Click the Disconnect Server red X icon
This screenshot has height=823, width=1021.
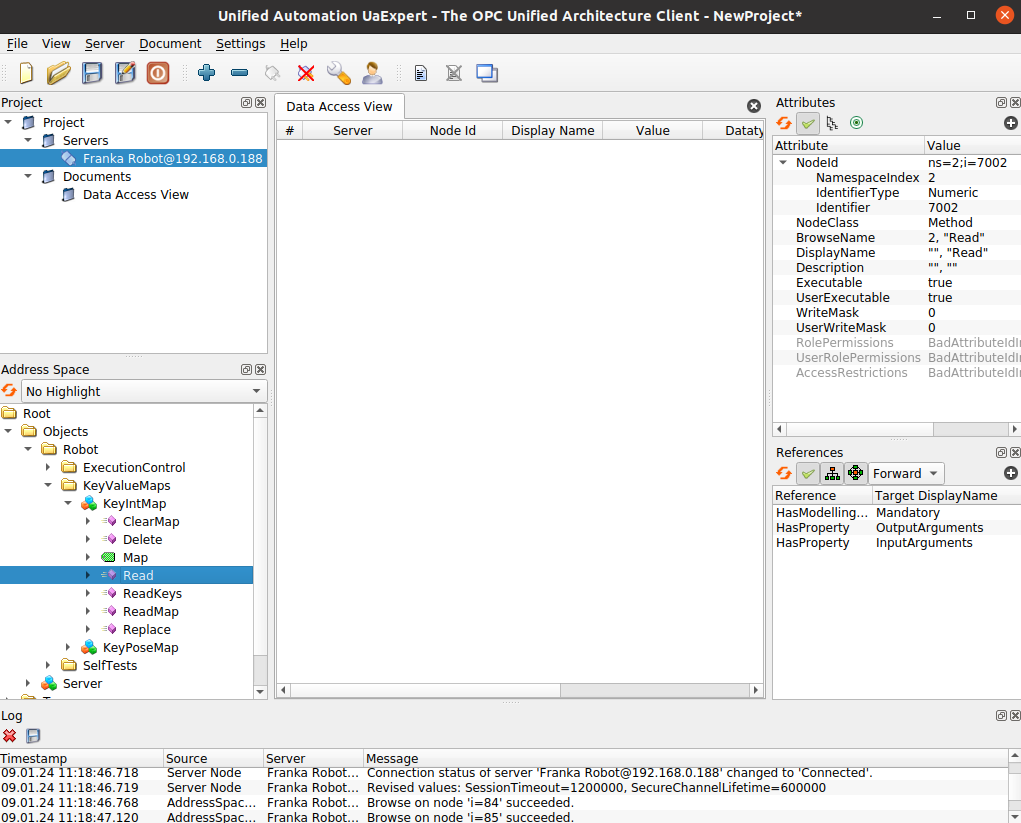tap(306, 73)
